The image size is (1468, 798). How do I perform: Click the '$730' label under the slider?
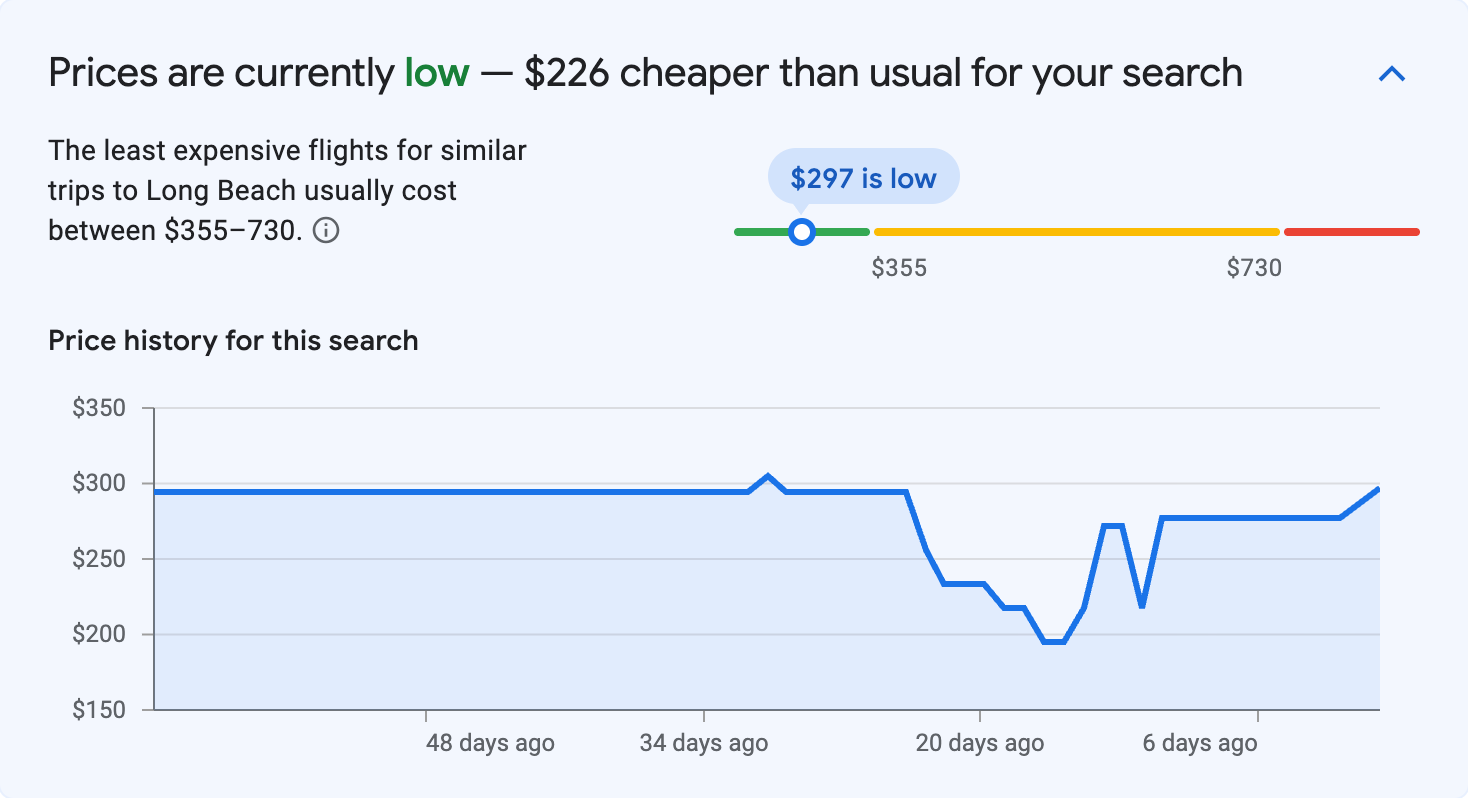pyautogui.click(x=1255, y=267)
